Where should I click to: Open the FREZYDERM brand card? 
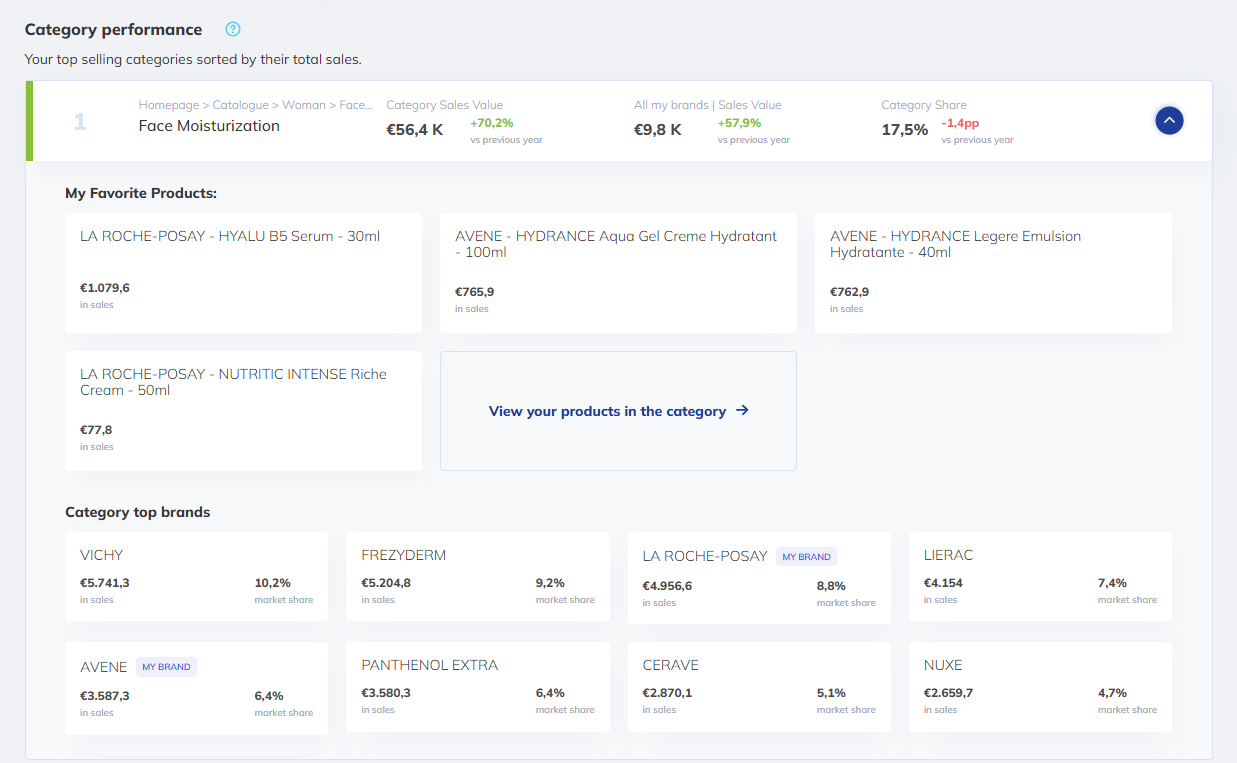click(x=477, y=576)
